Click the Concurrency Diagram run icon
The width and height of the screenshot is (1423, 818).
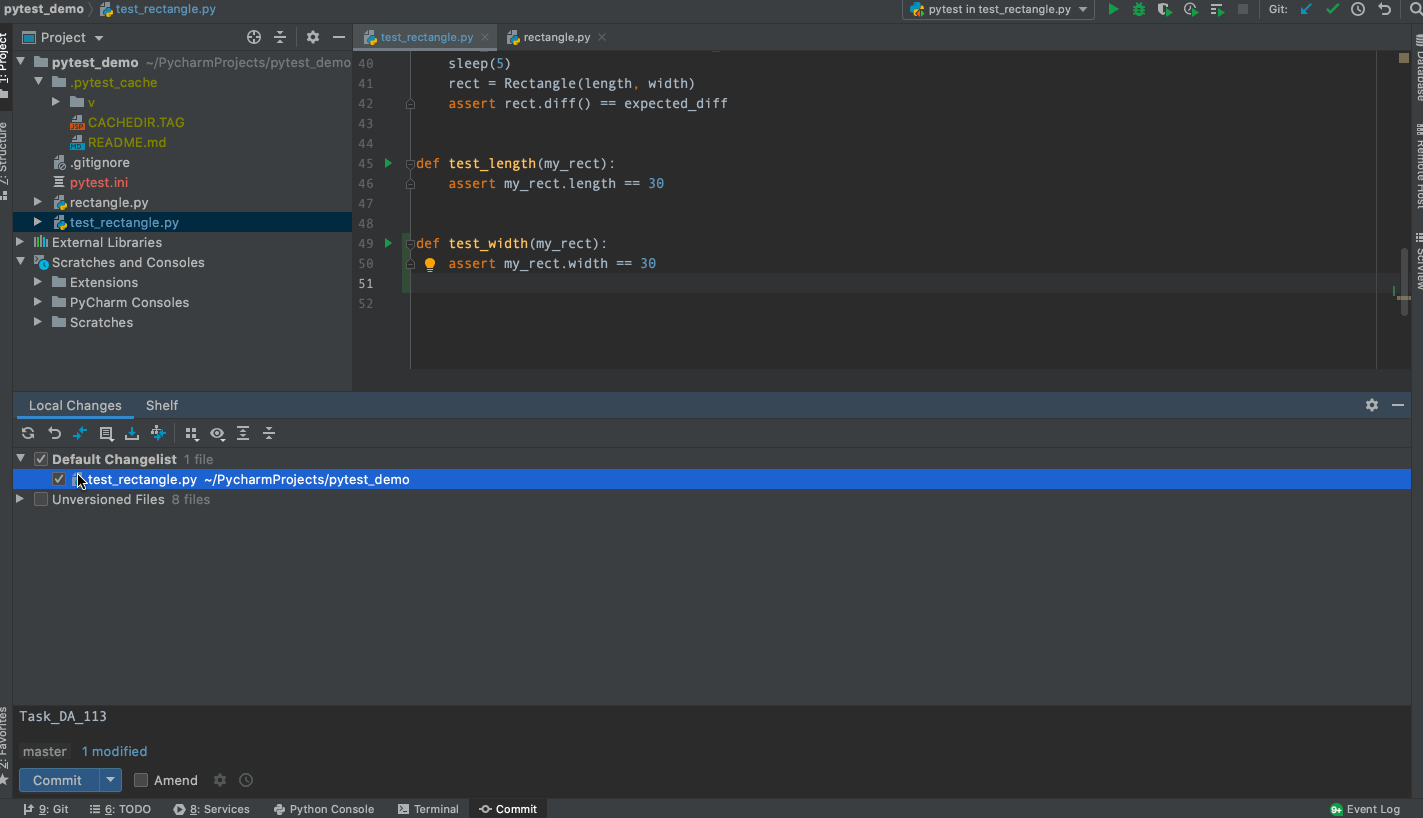click(1217, 9)
